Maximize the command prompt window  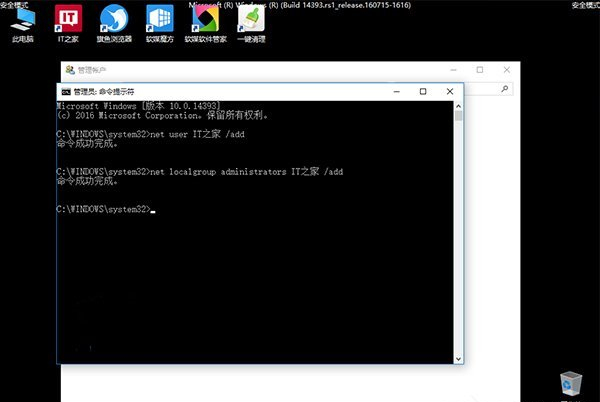(x=423, y=91)
